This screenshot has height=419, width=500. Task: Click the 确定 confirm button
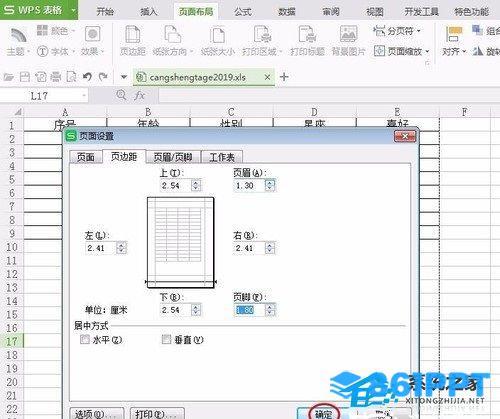pos(323,414)
